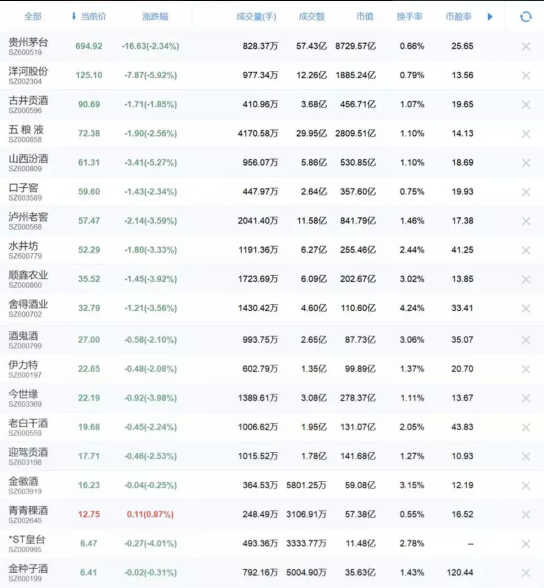Delete 五粮液 from the watchlist

click(x=526, y=134)
